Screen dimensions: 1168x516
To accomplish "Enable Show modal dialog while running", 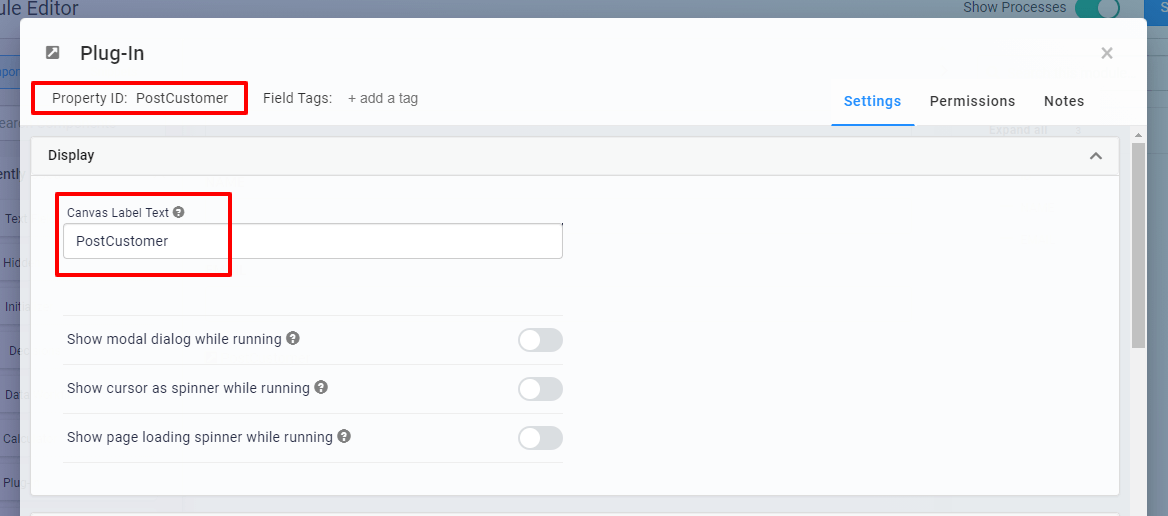I will [x=540, y=340].
